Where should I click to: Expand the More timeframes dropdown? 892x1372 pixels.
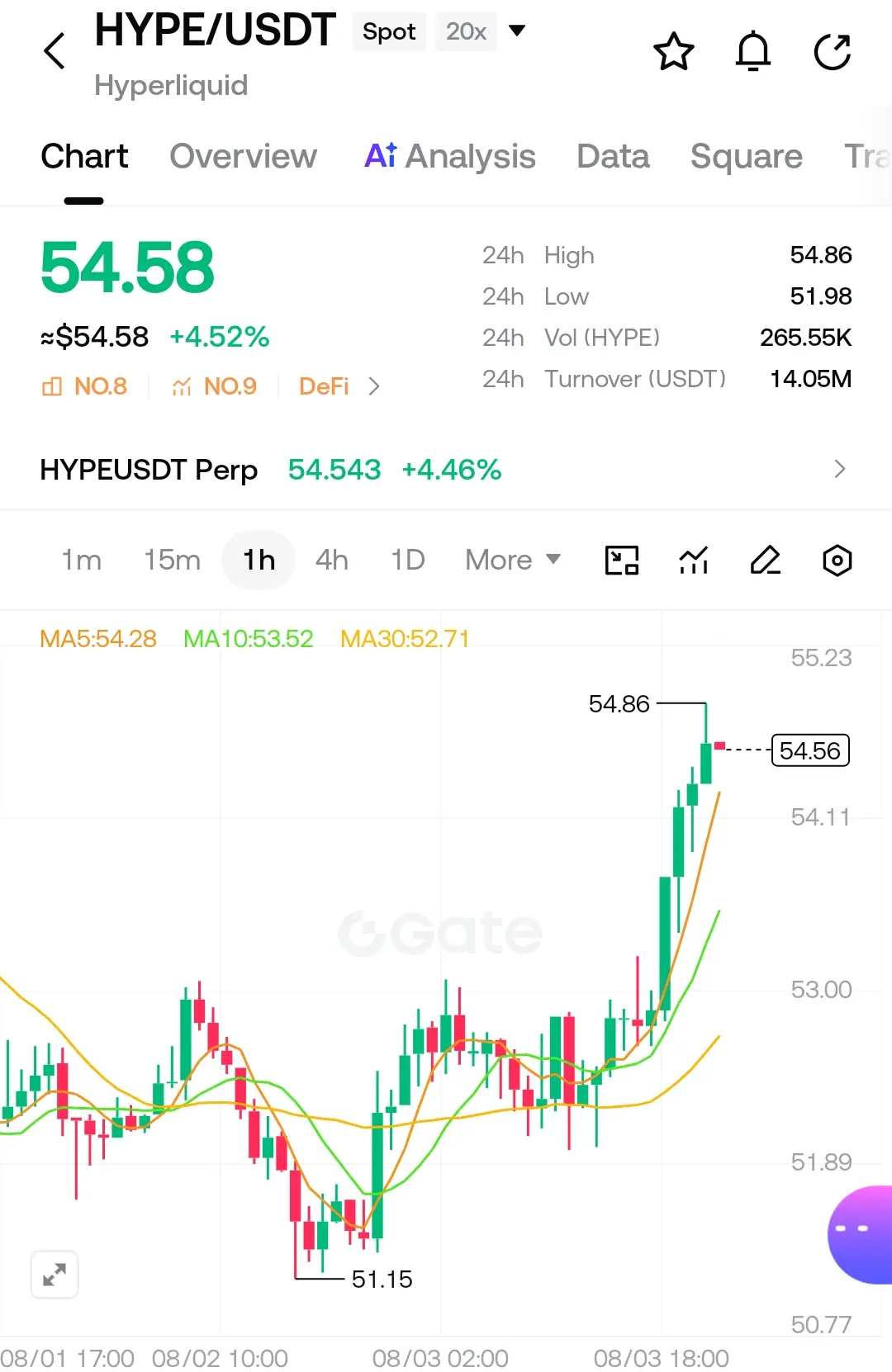pos(513,560)
